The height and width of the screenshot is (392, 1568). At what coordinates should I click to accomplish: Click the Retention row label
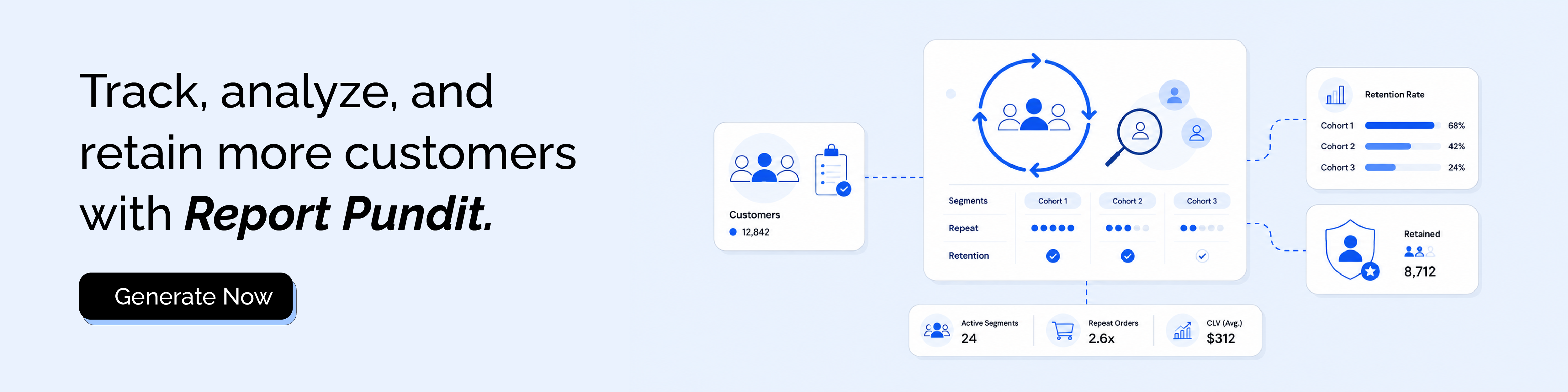[x=968, y=256]
